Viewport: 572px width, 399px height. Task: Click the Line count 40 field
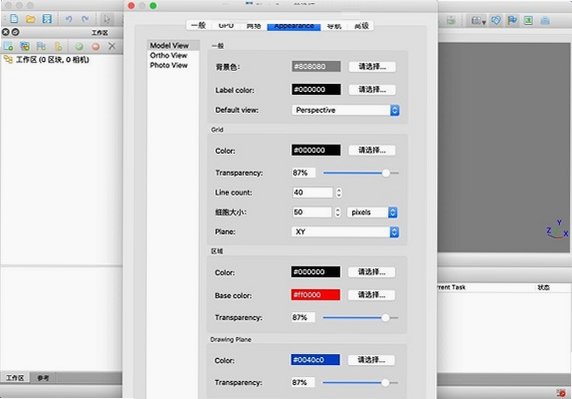pos(313,193)
